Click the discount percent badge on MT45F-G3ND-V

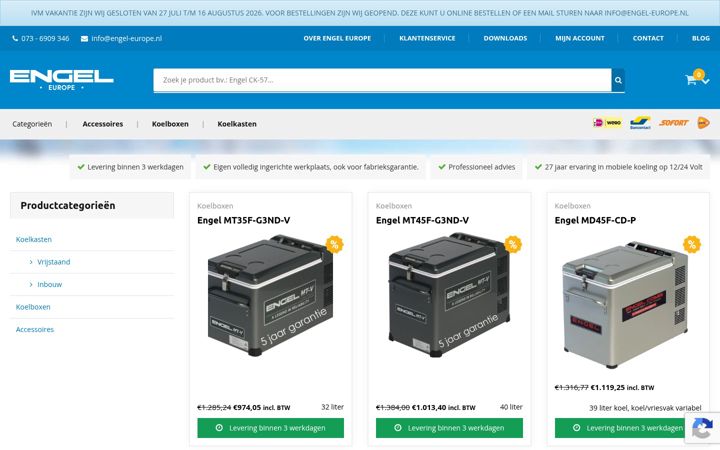[513, 244]
